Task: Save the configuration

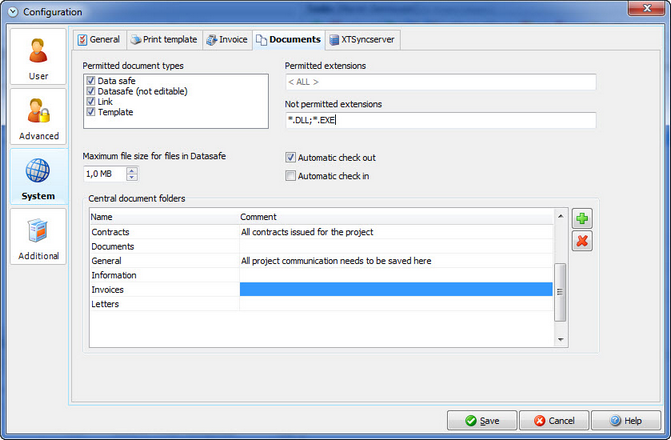Action: [x=482, y=421]
